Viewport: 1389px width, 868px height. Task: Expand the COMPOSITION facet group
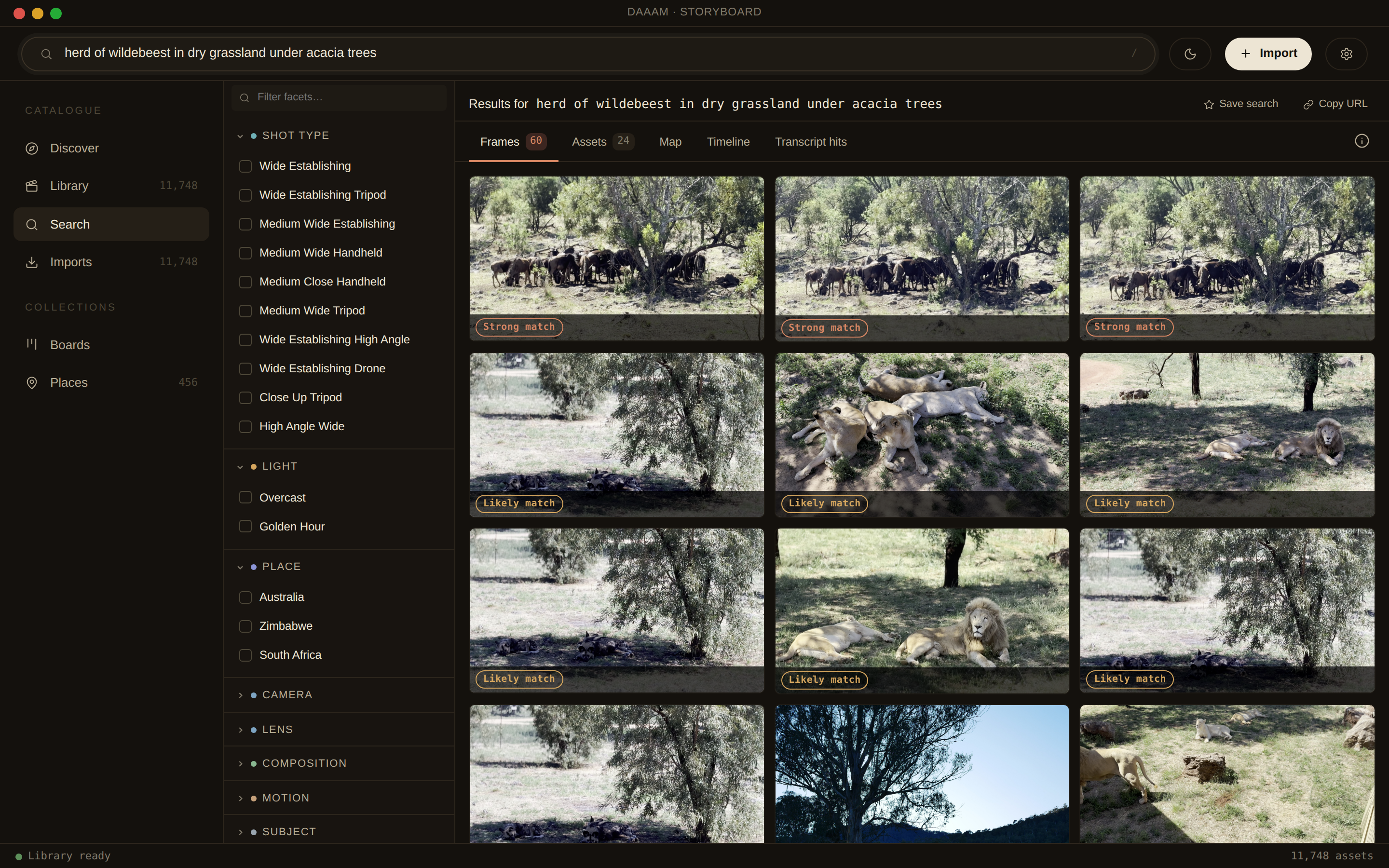tap(339, 763)
